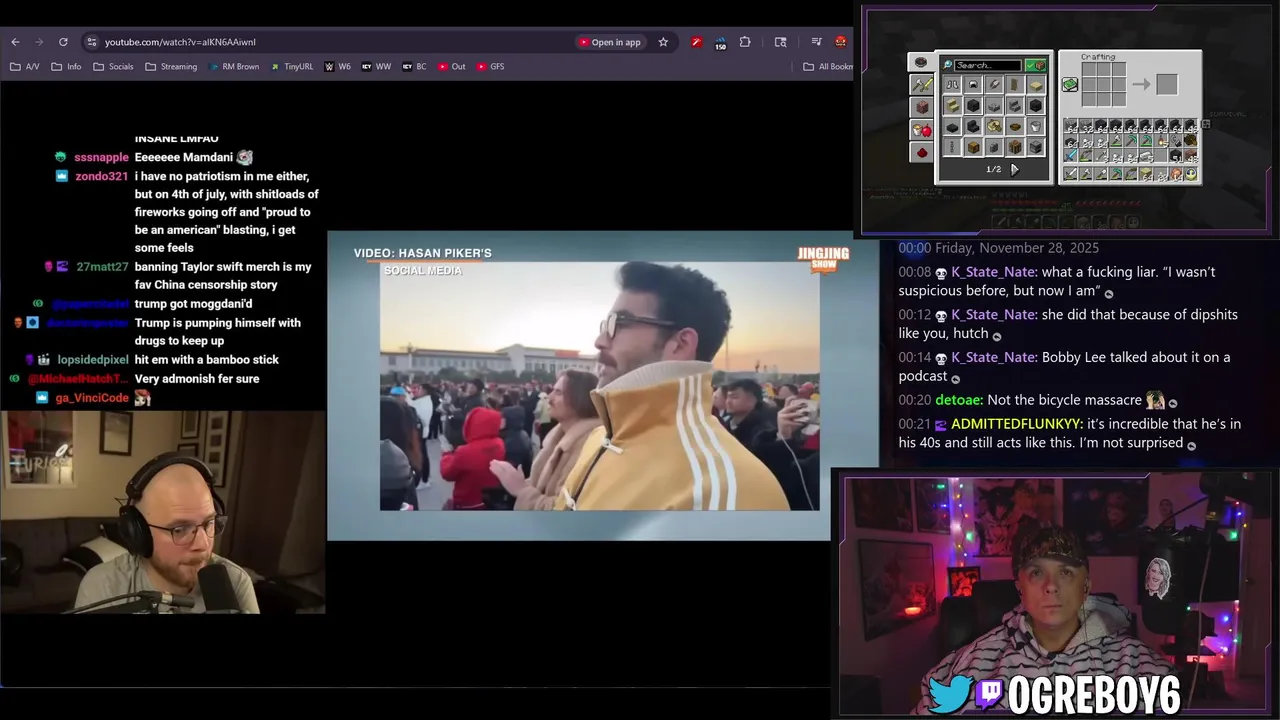Image resolution: width=1280 pixels, height=720 pixels.
Task: Select the furnace recipe
Action: coord(1035,147)
